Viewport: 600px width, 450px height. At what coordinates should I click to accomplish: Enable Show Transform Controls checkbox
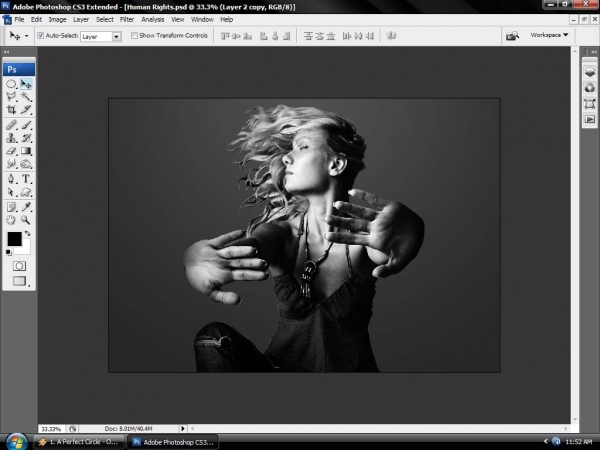(x=134, y=36)
